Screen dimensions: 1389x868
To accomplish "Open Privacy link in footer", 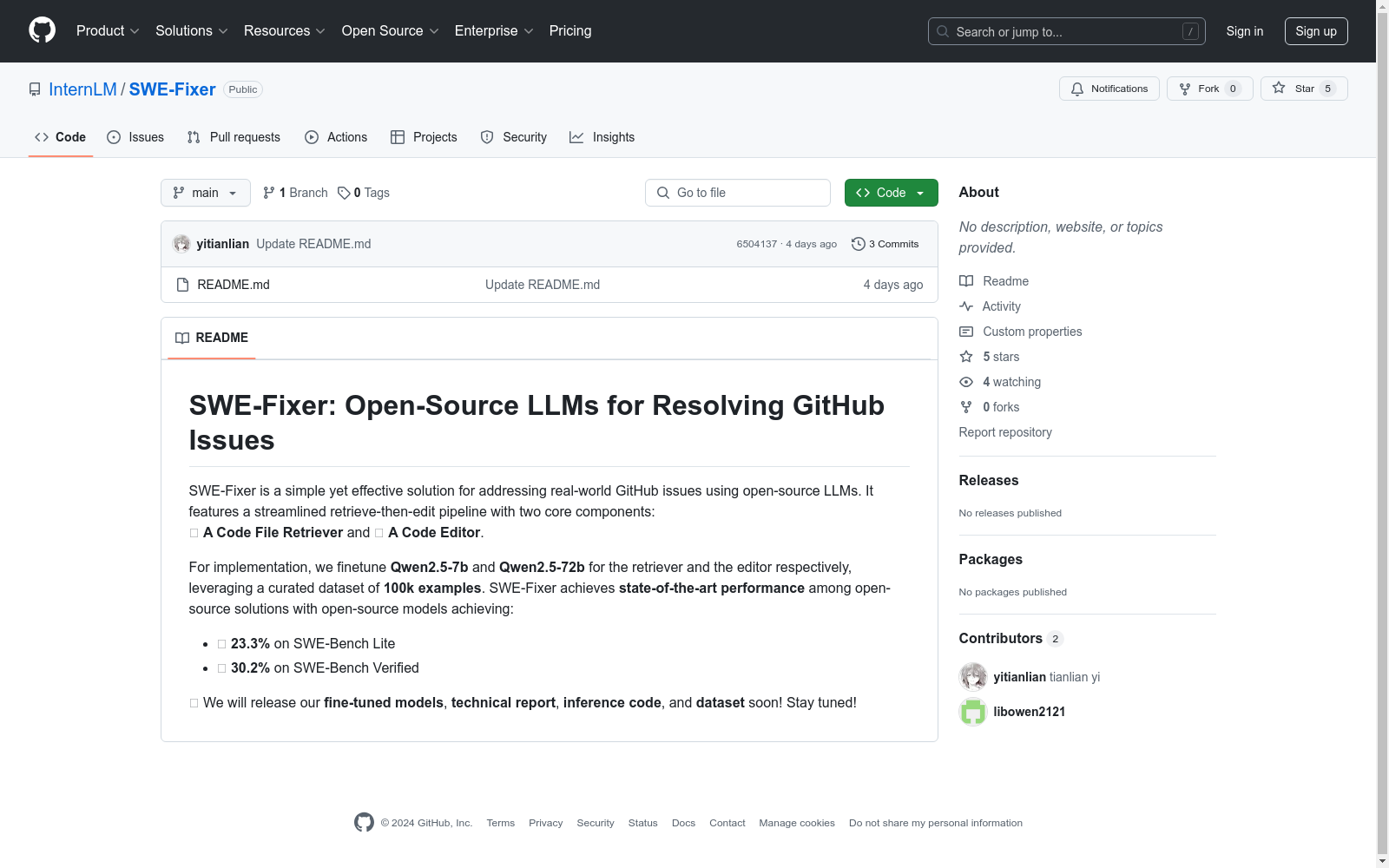I will click(546, 823).
